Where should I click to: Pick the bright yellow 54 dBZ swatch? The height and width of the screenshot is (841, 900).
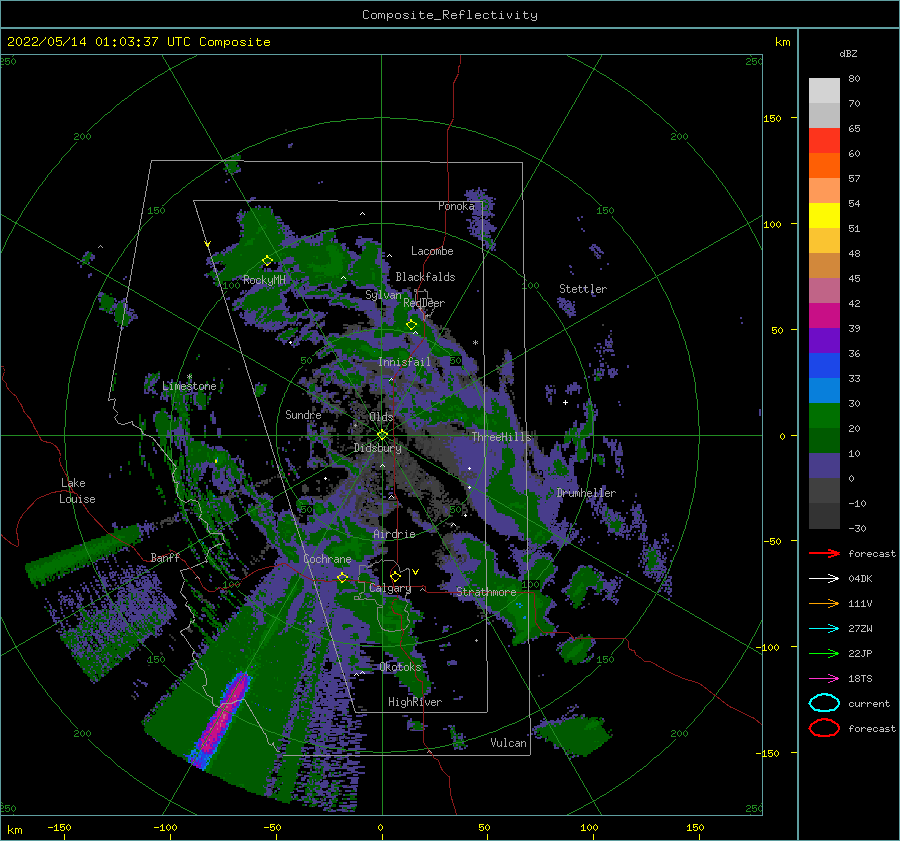(x=824, y=215)
